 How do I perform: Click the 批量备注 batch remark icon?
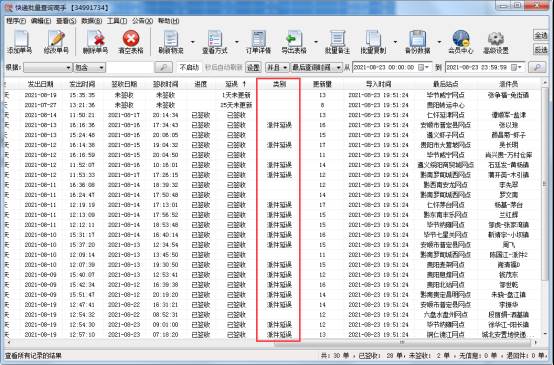337,39
